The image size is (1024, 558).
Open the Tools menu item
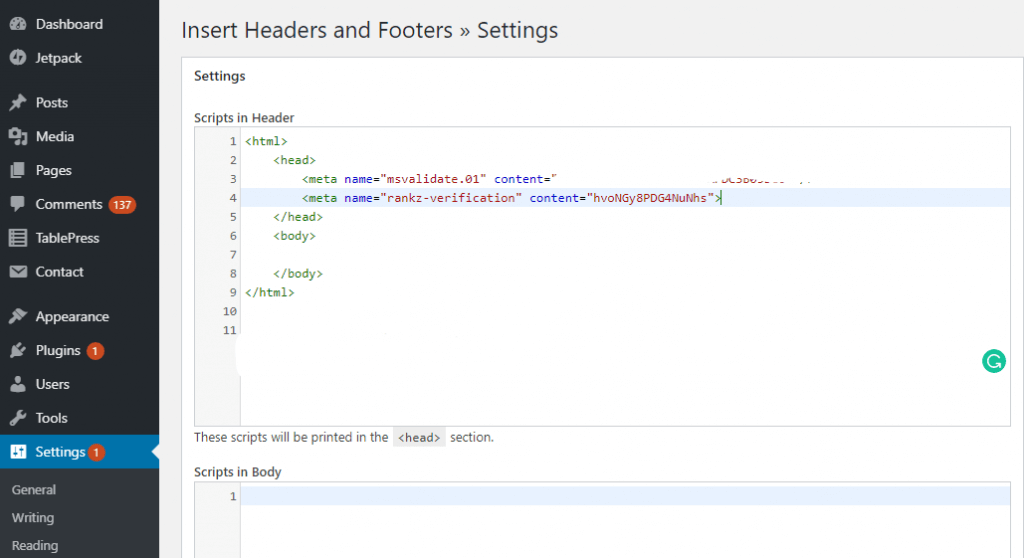click(51, 418)
